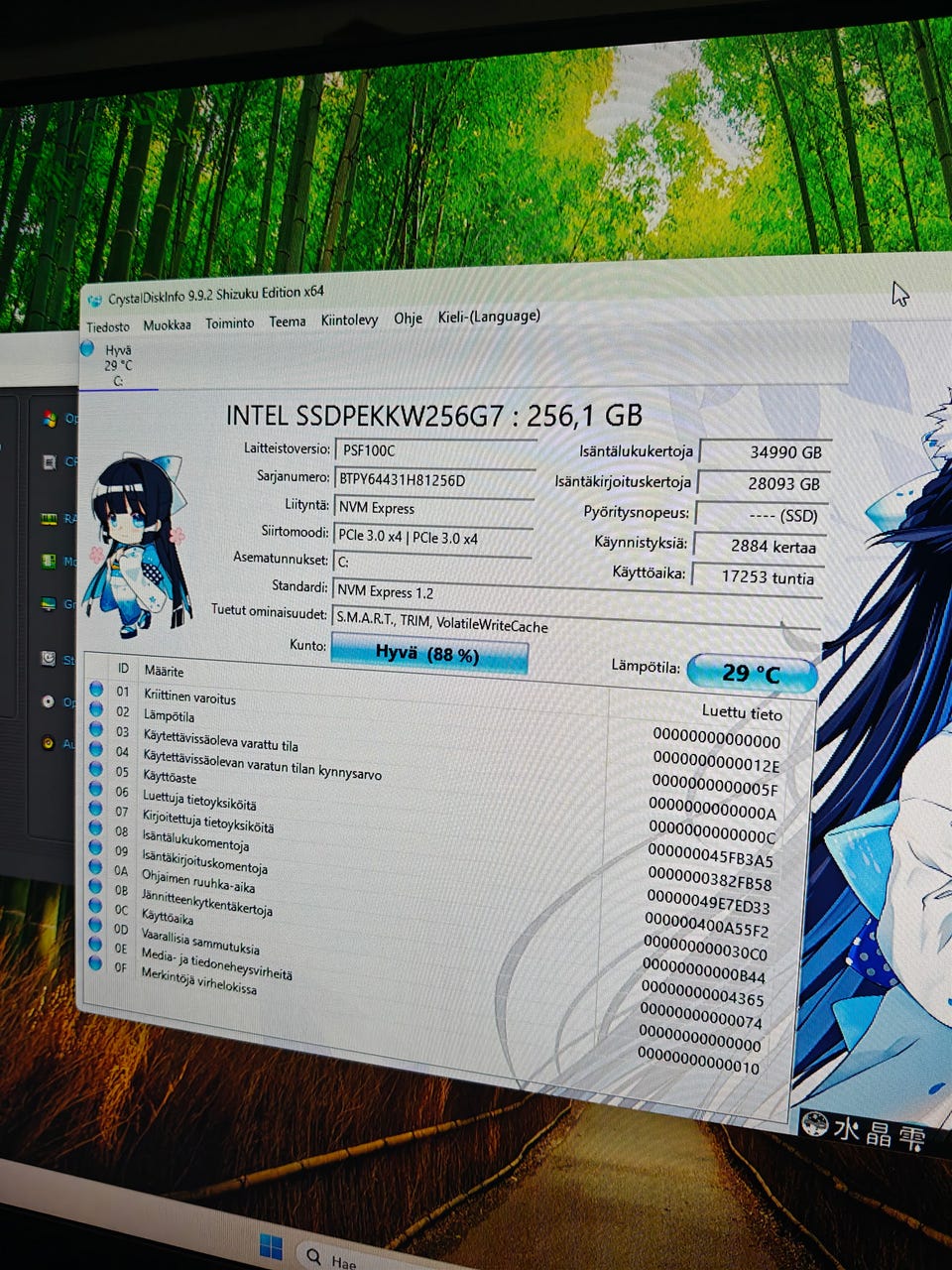Open Operating System icon in the background Speccy window
The height and width of the screenshot is (1270, 952).
[49, 419]
